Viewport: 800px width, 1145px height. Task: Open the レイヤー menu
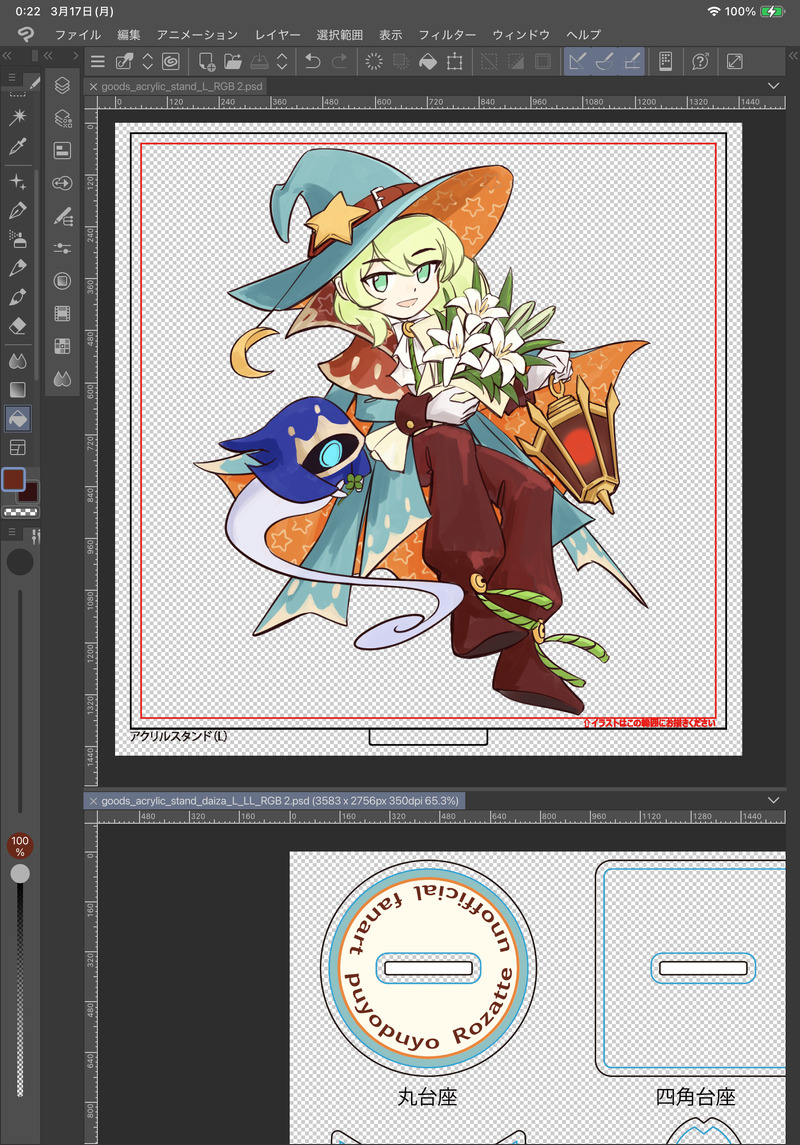tap(277, 34)
